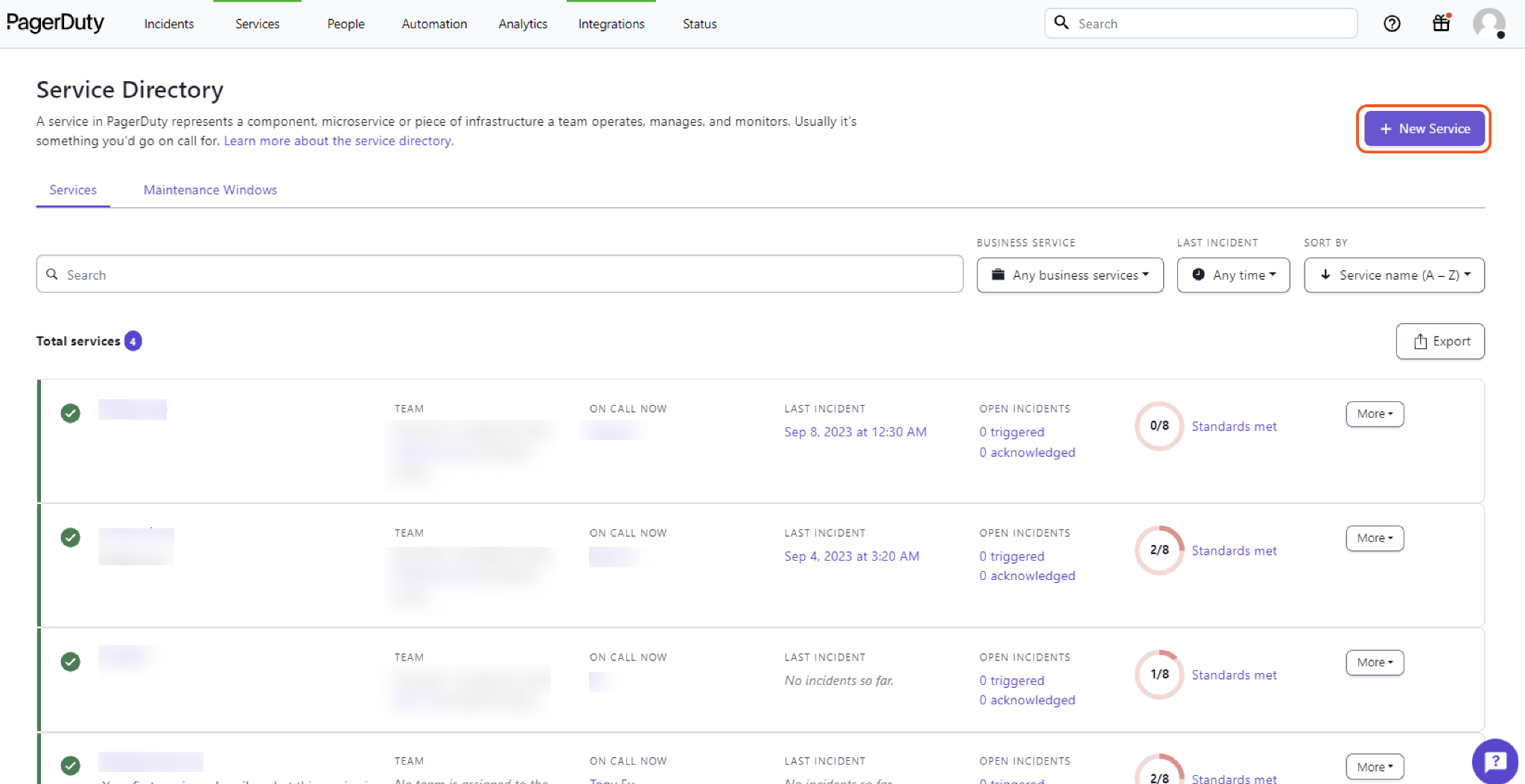
Task: Switch to the Maintenance Windows tab
Action: [210, 190]
